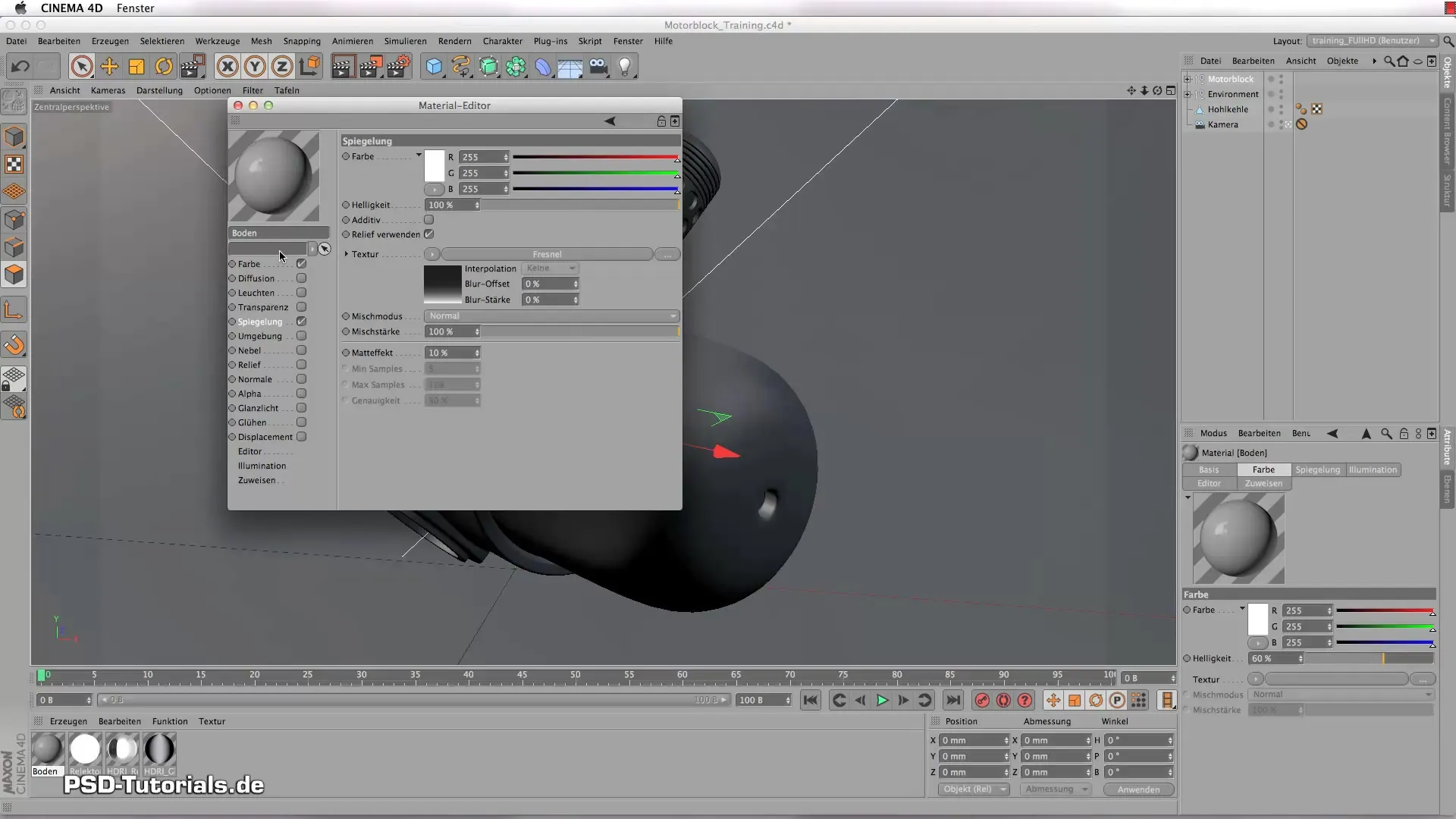Viewport: 1456px width, 819px height.
Task: Jump to the end of the animation
Action: (x=953, y=700)
